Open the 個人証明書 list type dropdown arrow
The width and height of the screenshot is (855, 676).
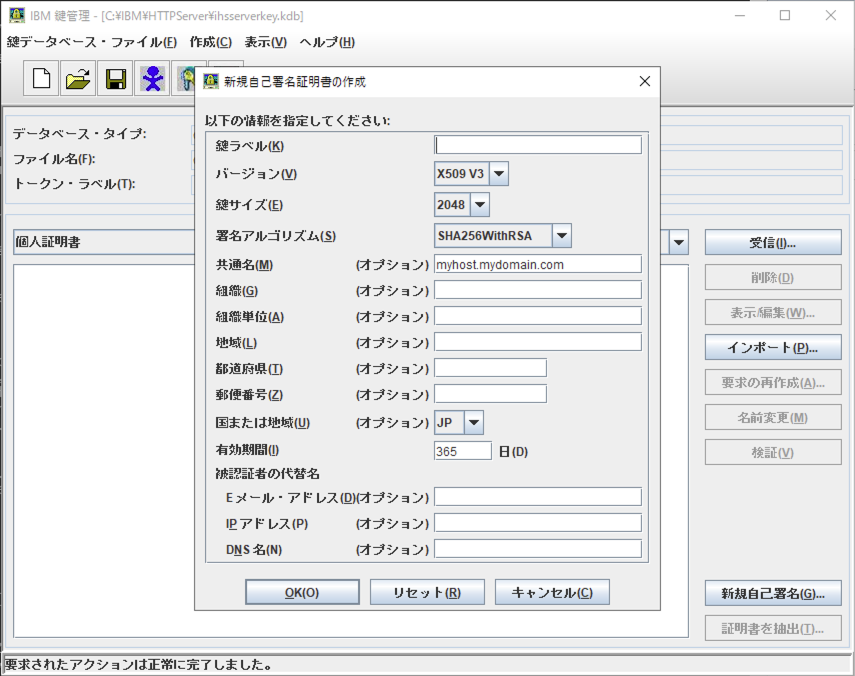pyautogui.click(x=679, y=242)
